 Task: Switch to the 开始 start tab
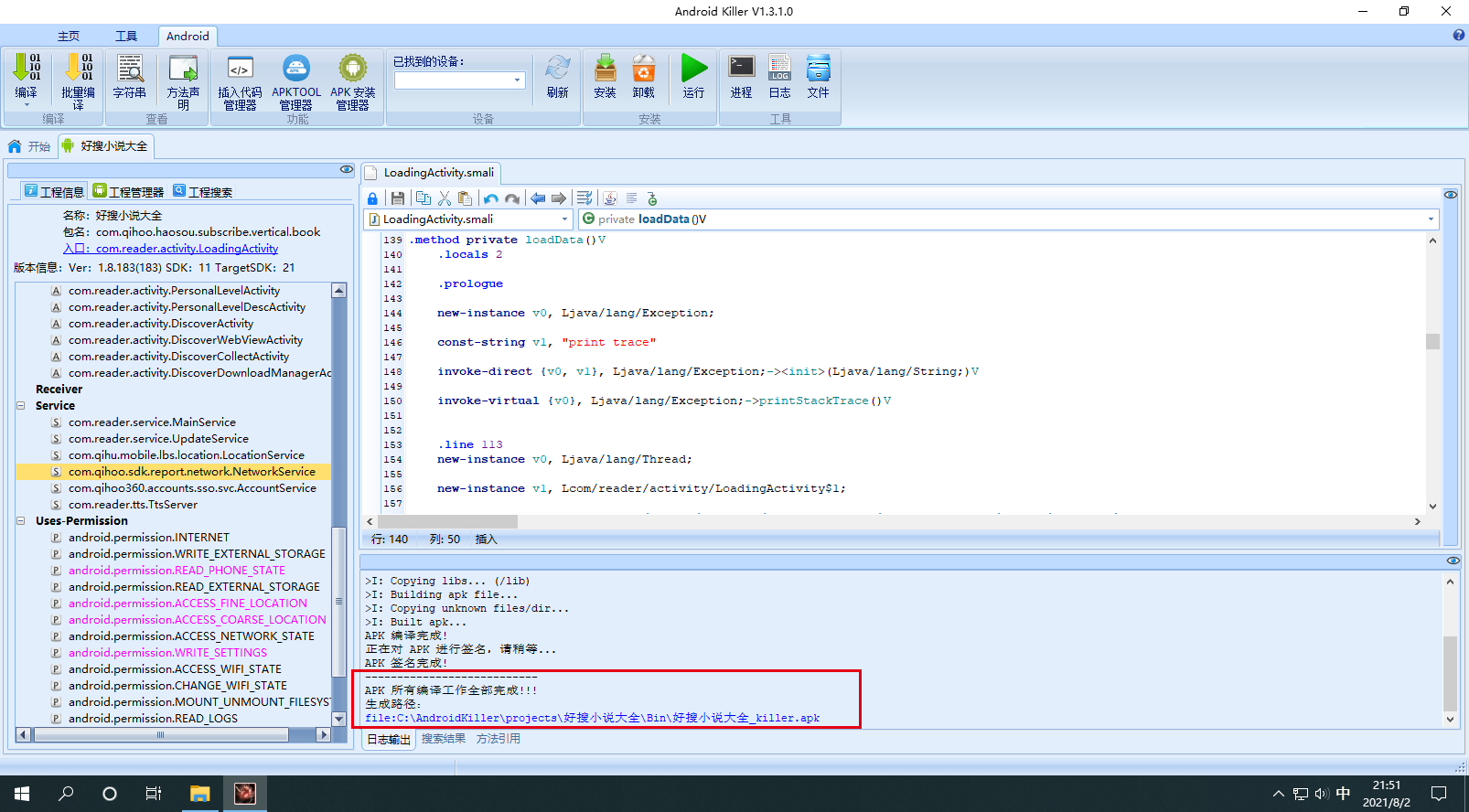(x=29, y=146)
